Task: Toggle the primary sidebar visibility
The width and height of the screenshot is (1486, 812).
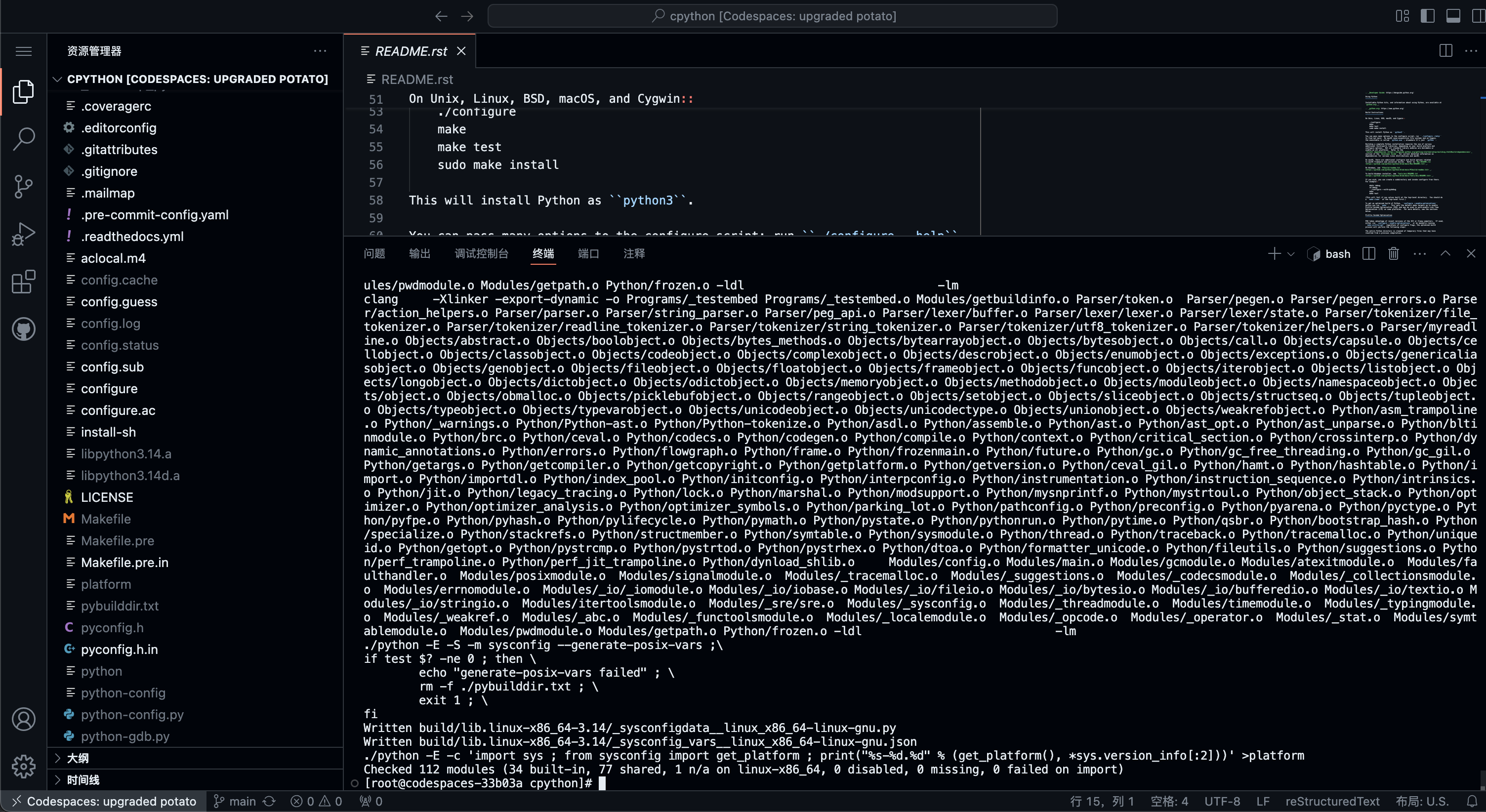Action: (x=1427, y=16)
